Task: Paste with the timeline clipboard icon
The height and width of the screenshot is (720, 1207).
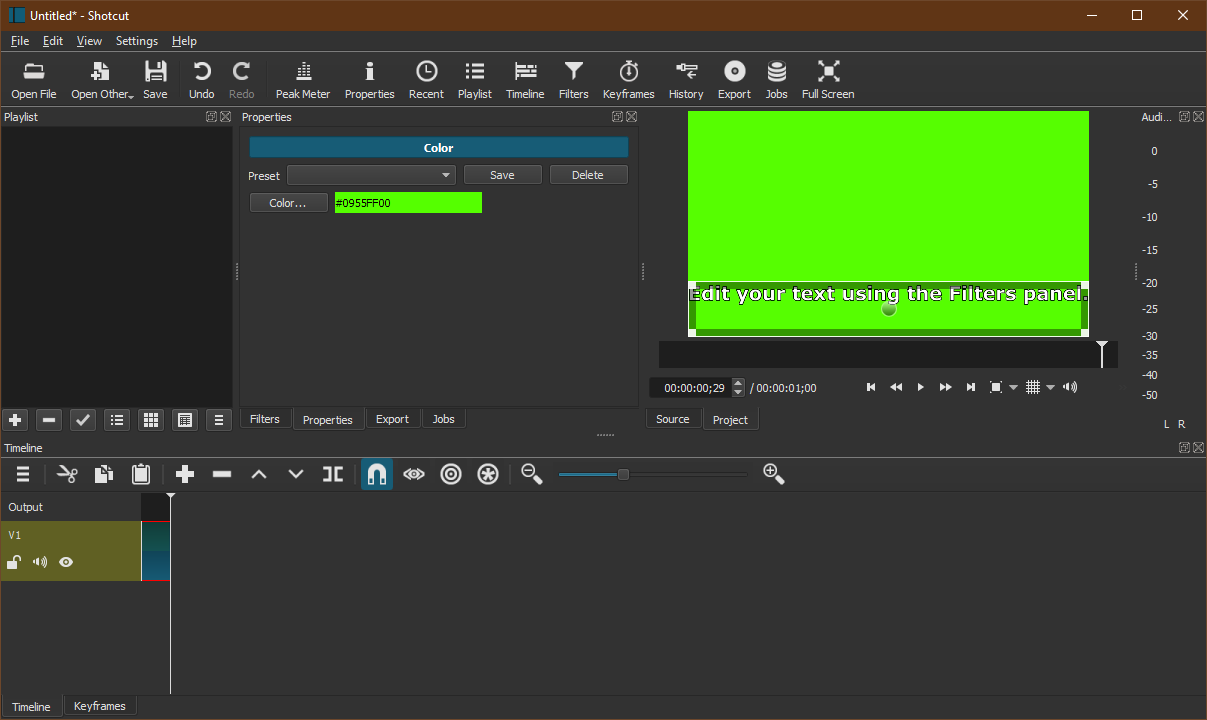Action: pos(141,474)
